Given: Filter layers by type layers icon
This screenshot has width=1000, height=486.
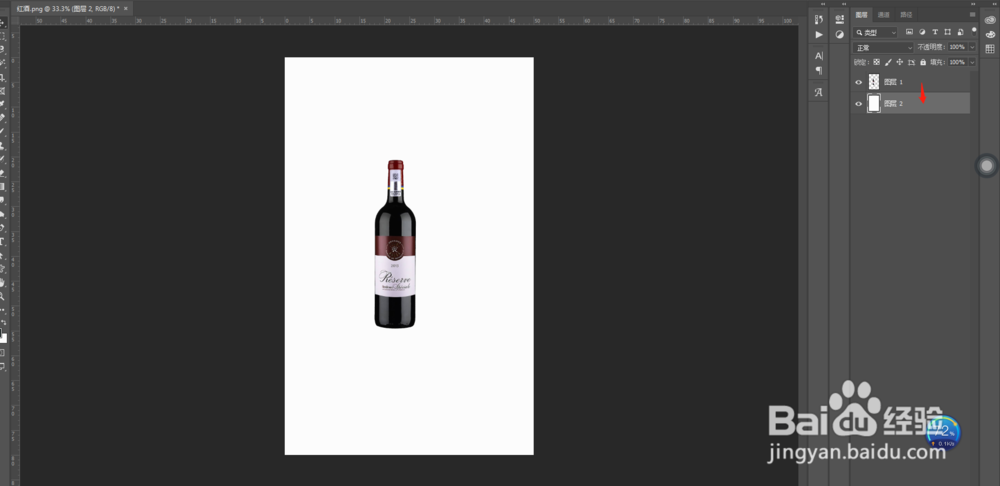Looking at the screenshot, I should [935, 32].
